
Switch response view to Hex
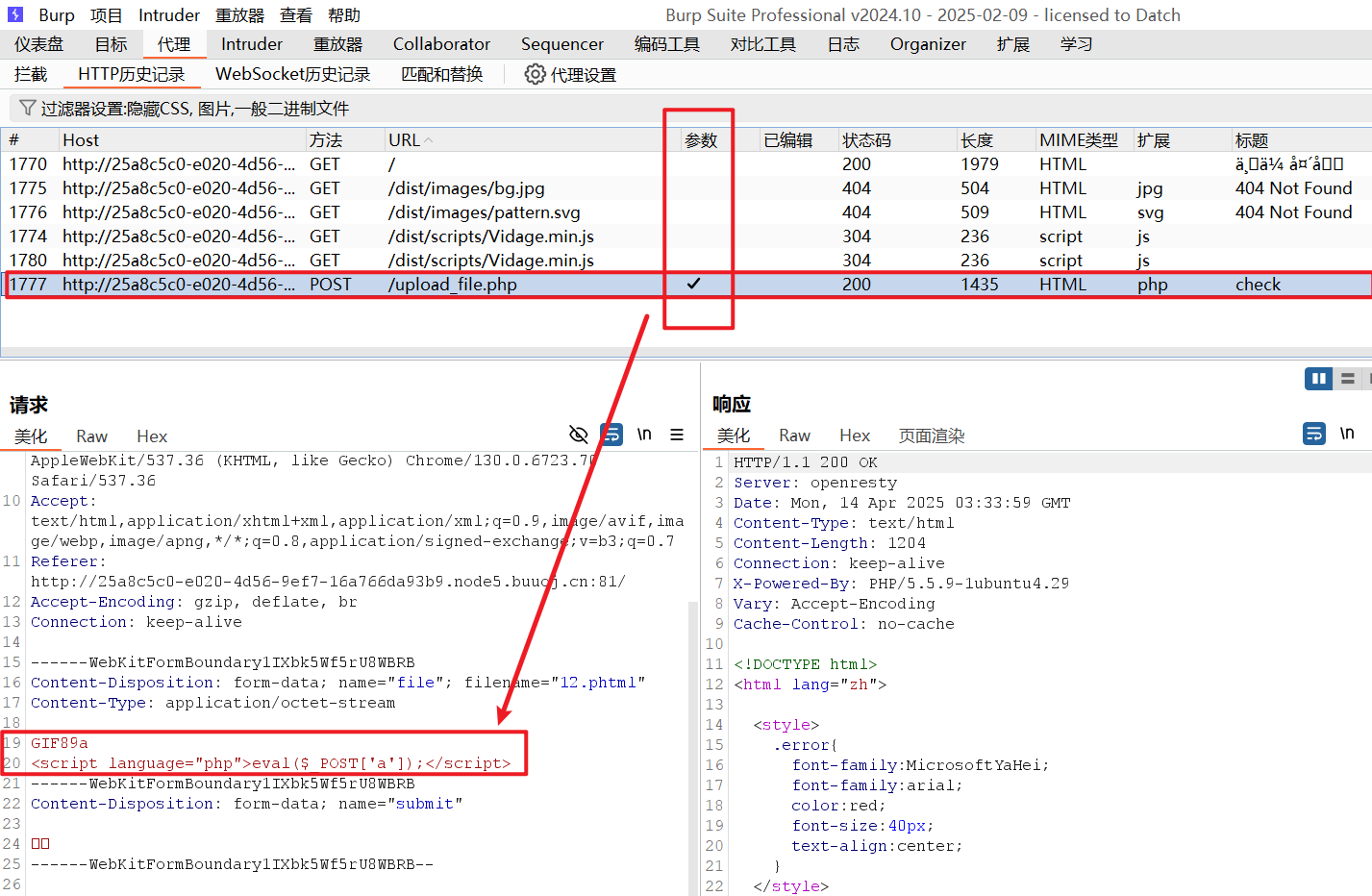855,436
